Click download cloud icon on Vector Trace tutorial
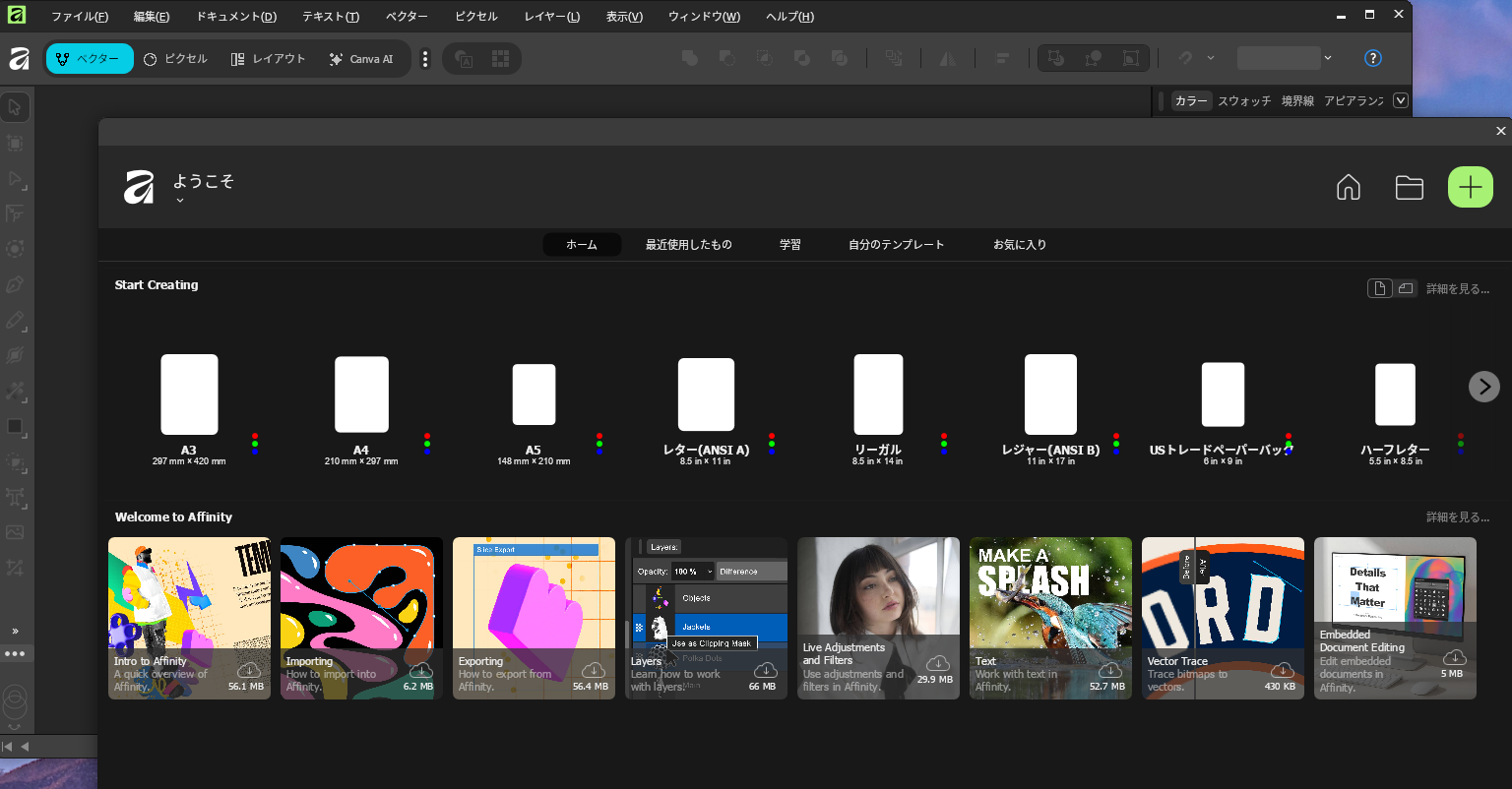Screen dimensions: 1512x789 (x=1283, y=670)
